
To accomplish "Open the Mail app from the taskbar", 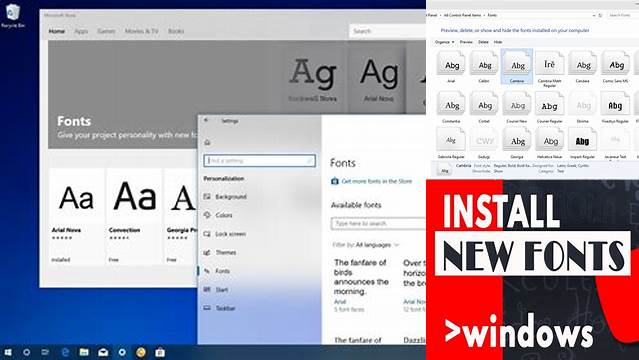I will 103,352.
